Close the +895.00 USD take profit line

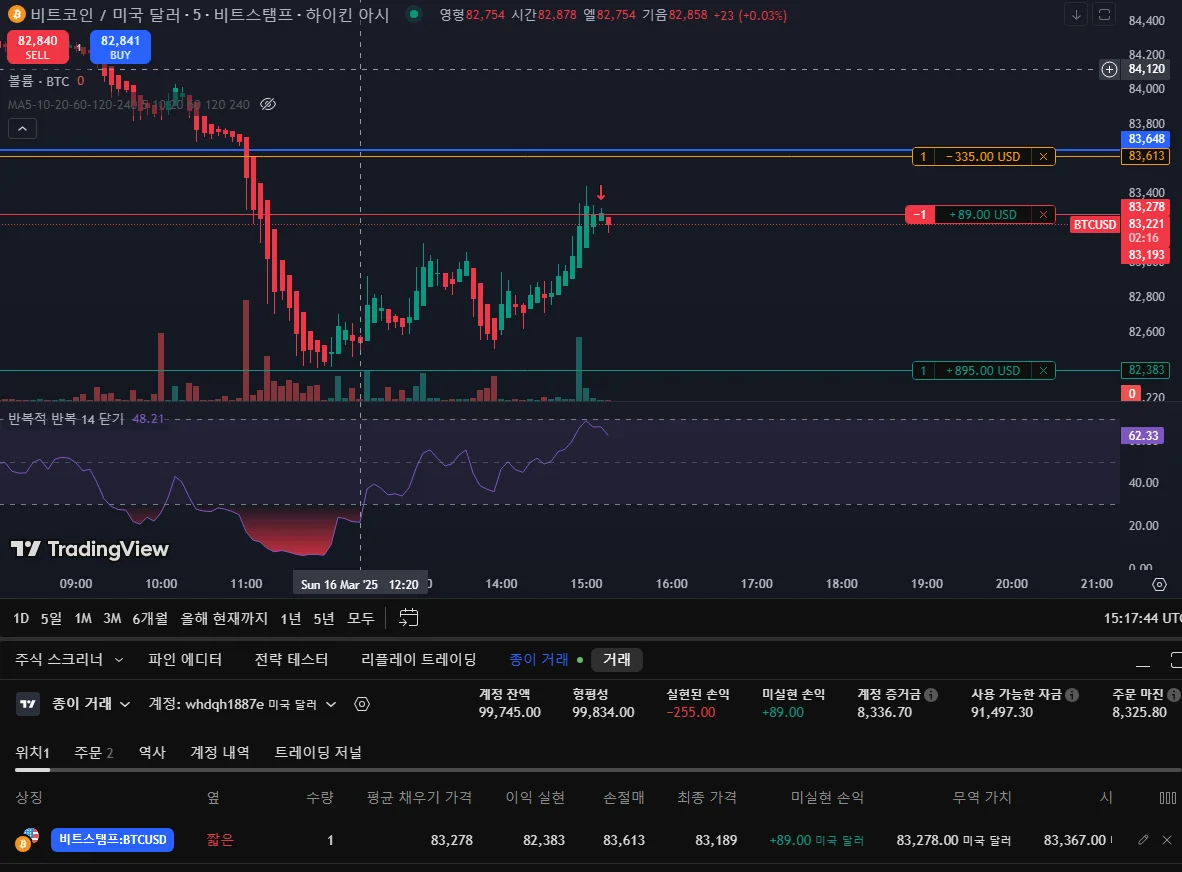pos(1043,371)
